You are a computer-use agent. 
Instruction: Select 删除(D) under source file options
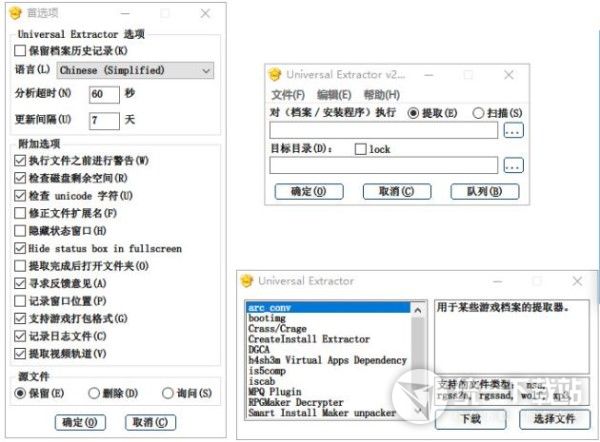point(93,393)
